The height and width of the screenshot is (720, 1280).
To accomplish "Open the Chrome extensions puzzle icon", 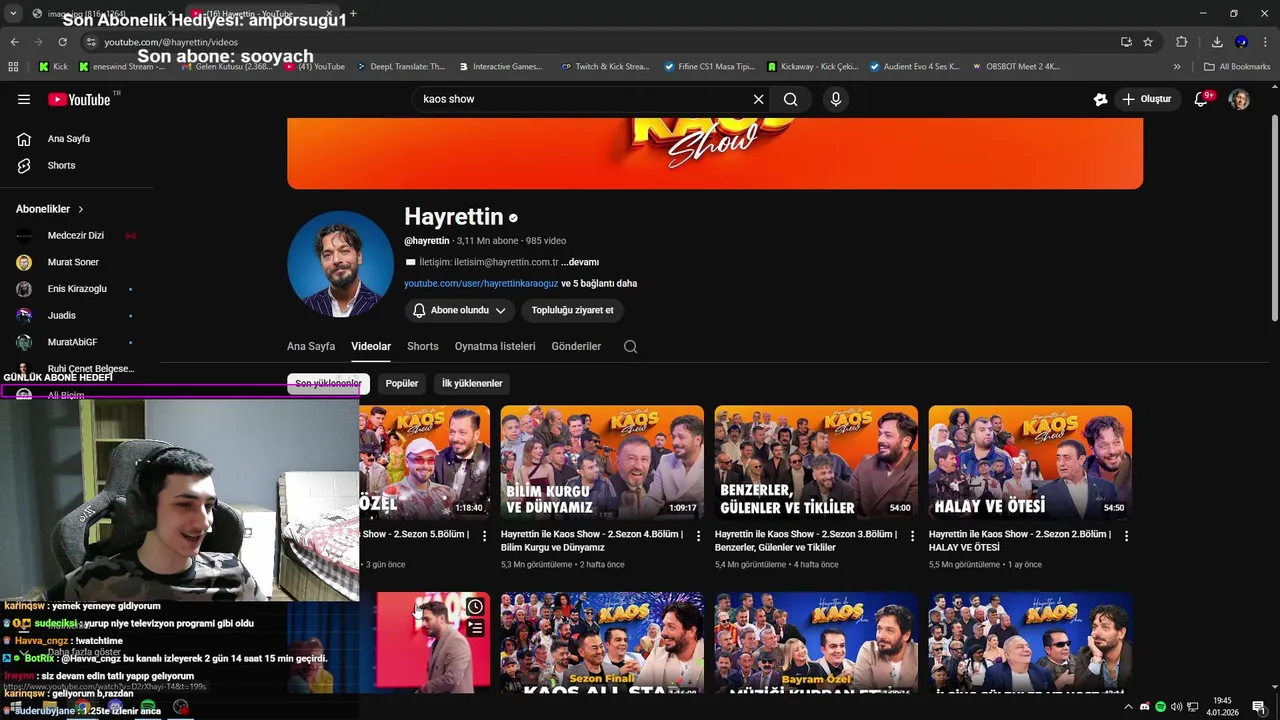I will coord(1182,42).
